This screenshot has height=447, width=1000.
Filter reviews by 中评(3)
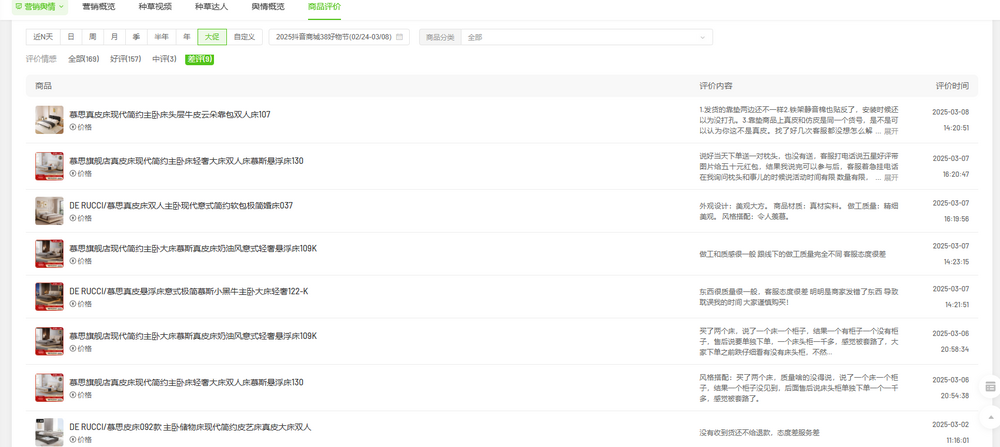click(164, 59)
